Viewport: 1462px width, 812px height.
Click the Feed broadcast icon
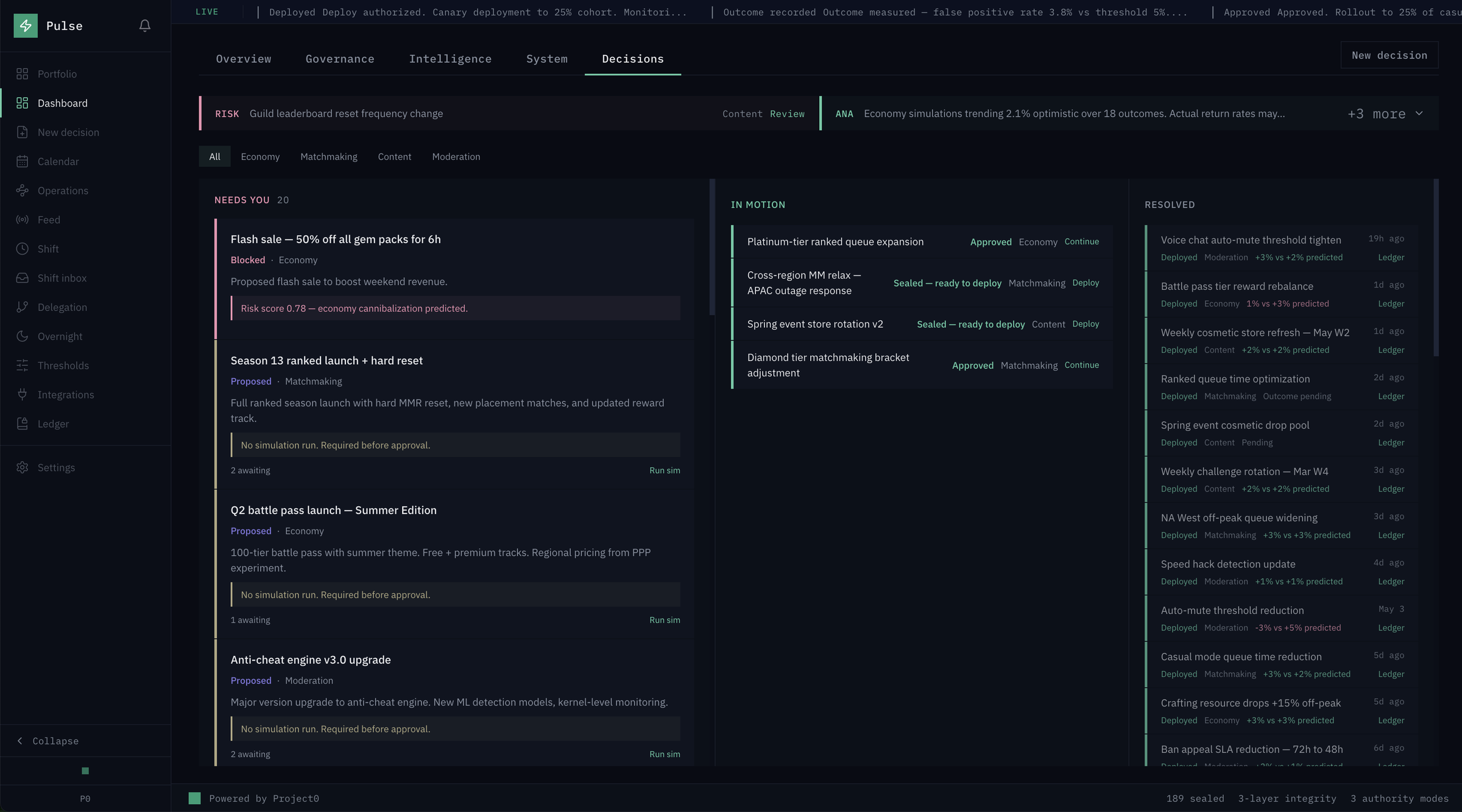click(x=23, y=220)
